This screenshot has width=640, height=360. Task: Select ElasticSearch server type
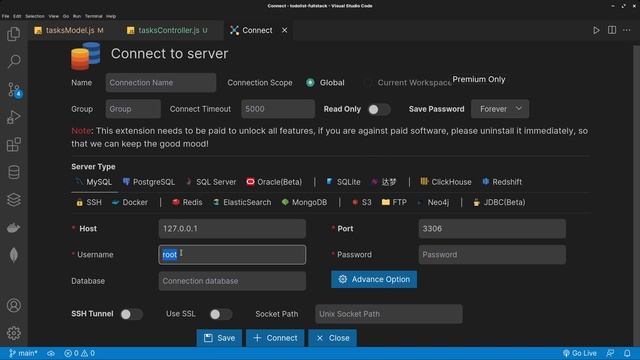[242, 202]
